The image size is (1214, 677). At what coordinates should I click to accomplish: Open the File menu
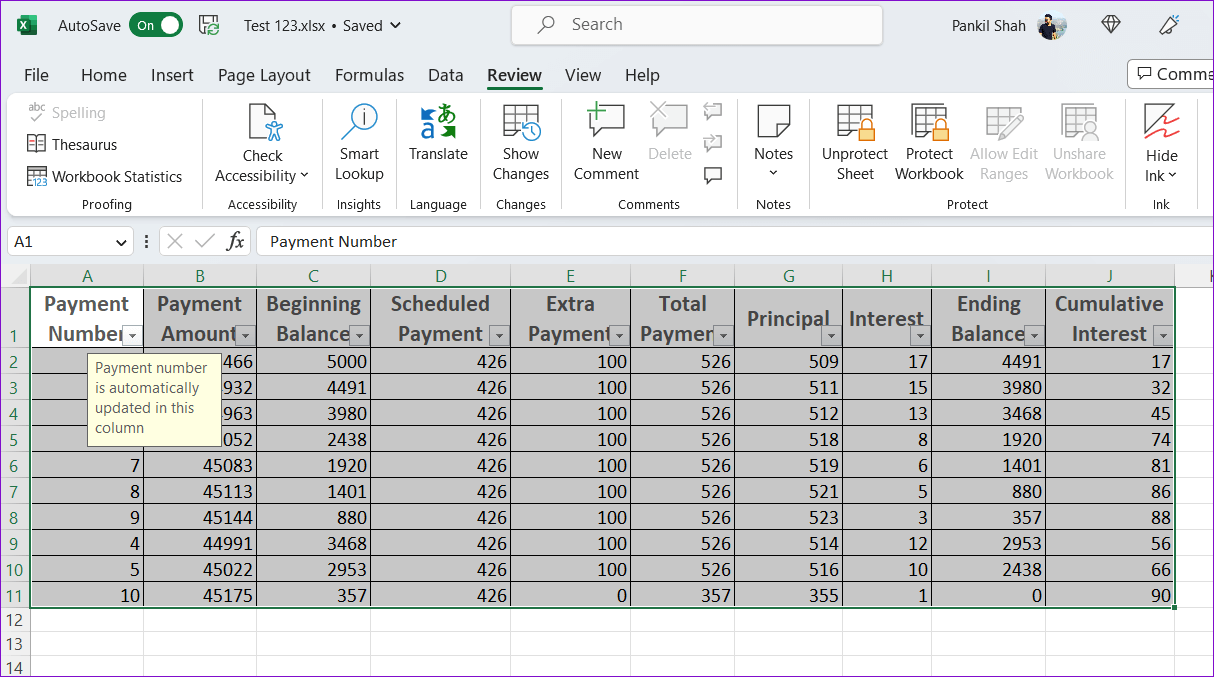tap(36, 75)
